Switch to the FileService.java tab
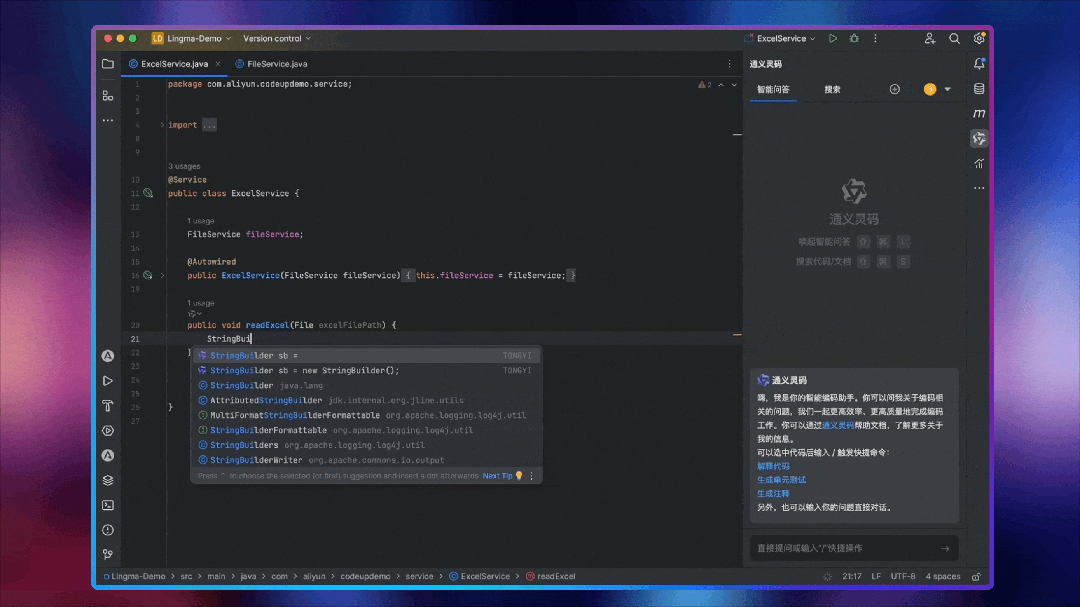Image resolution: width=1080 pixels, height=607 pixels. [x=271, y=64]
